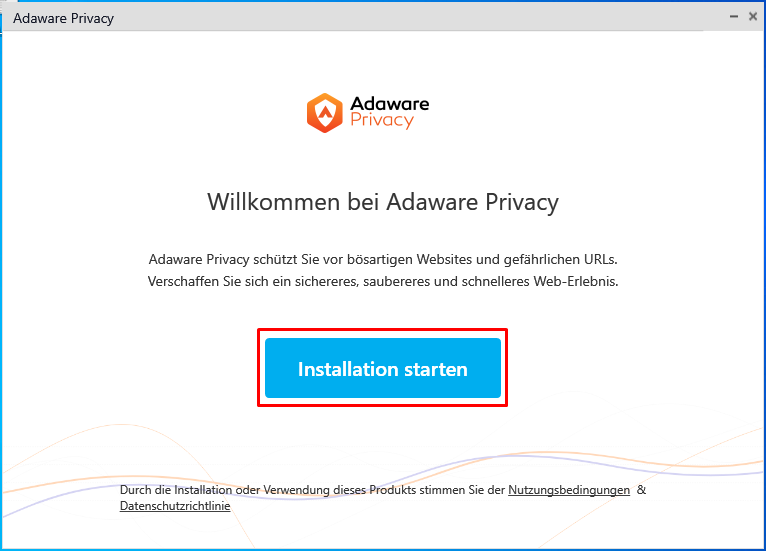Click the orange Adaware shield logo icon
The height and width of the screenshot is (551, 766).
click(324, 113)
